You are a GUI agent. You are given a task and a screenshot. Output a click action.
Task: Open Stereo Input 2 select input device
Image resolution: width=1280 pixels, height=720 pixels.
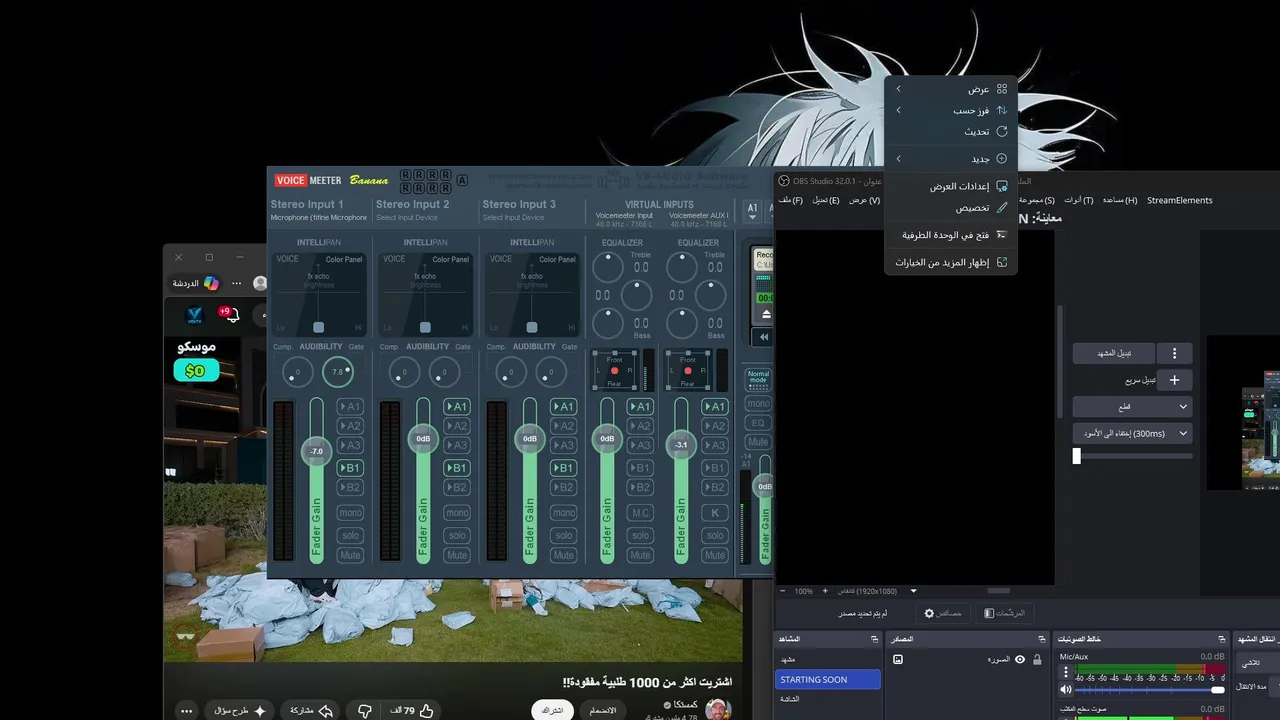(407, 217)
